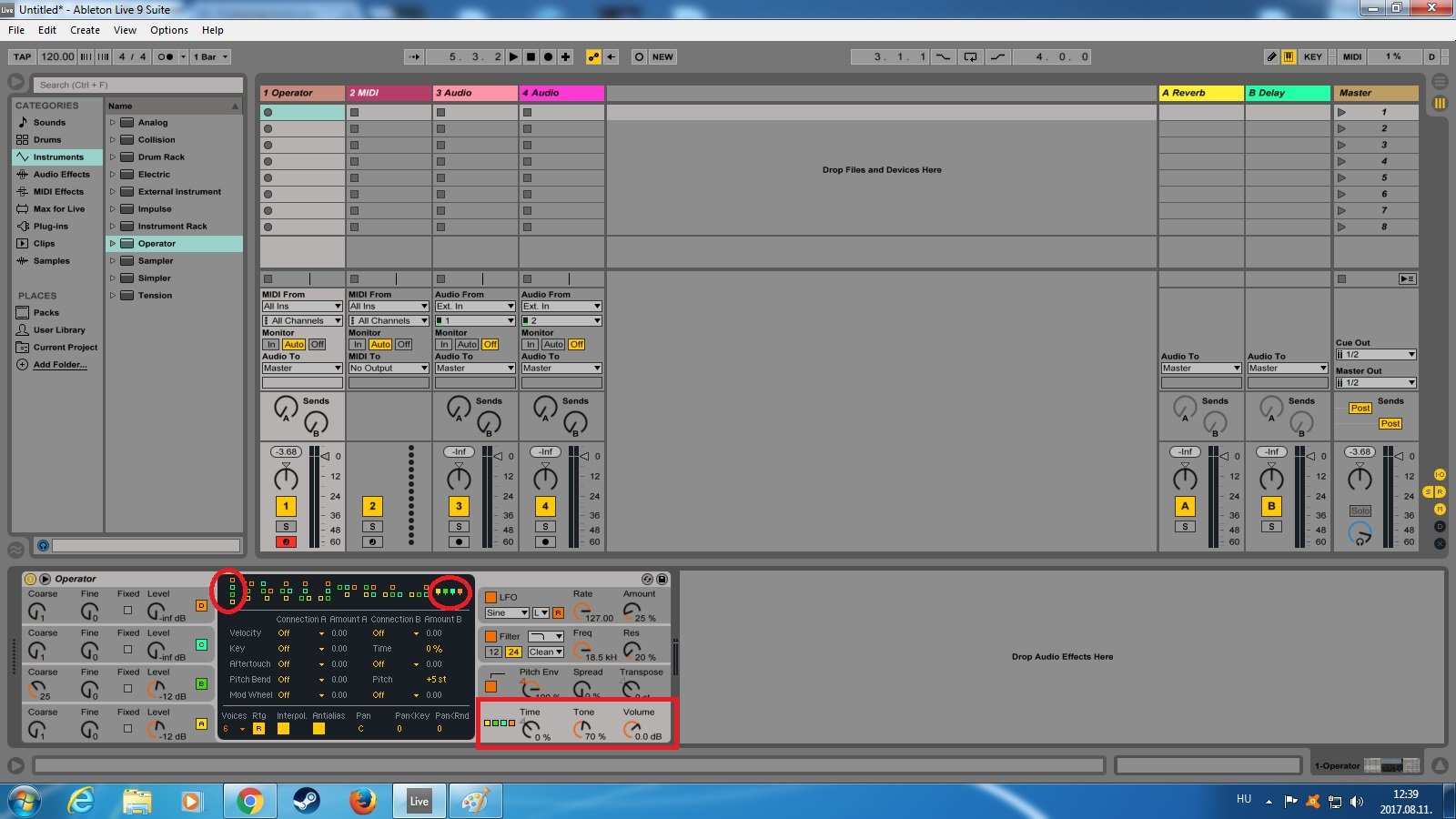Click the Tone knob in Operator

tap(581, 729)
